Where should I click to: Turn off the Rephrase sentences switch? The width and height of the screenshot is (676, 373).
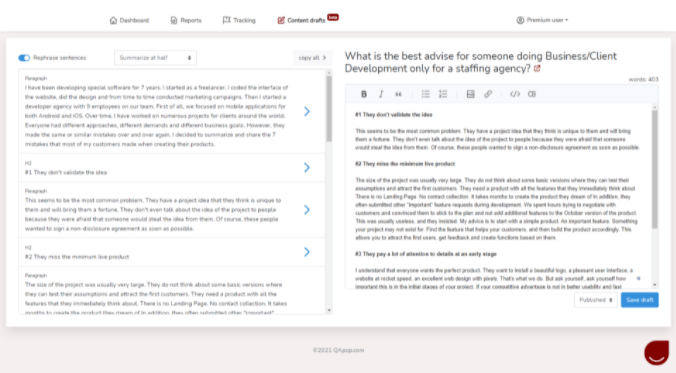point(24,58)
